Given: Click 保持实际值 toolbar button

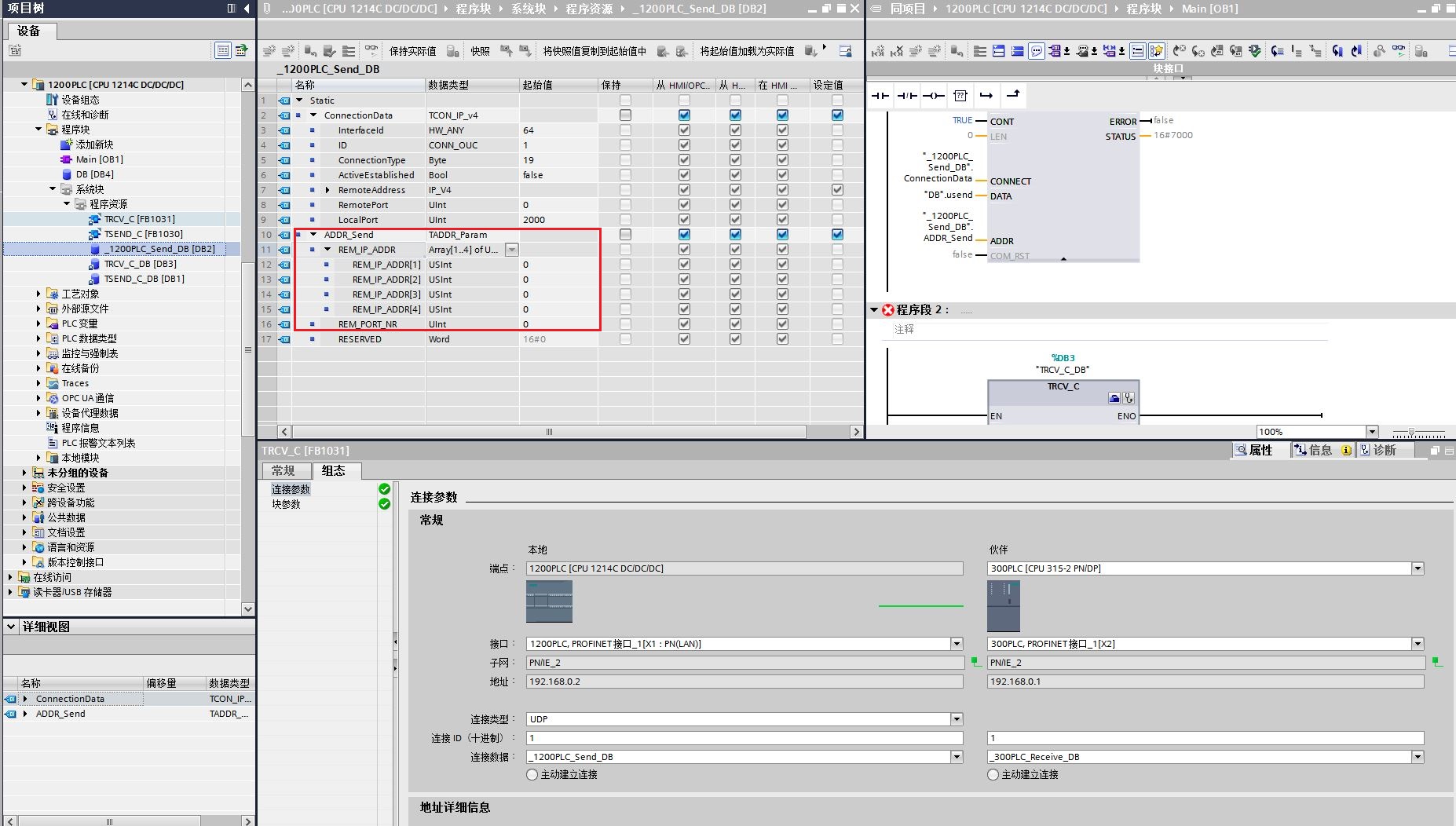Looking at the screenshot, I should click(412, 51).
